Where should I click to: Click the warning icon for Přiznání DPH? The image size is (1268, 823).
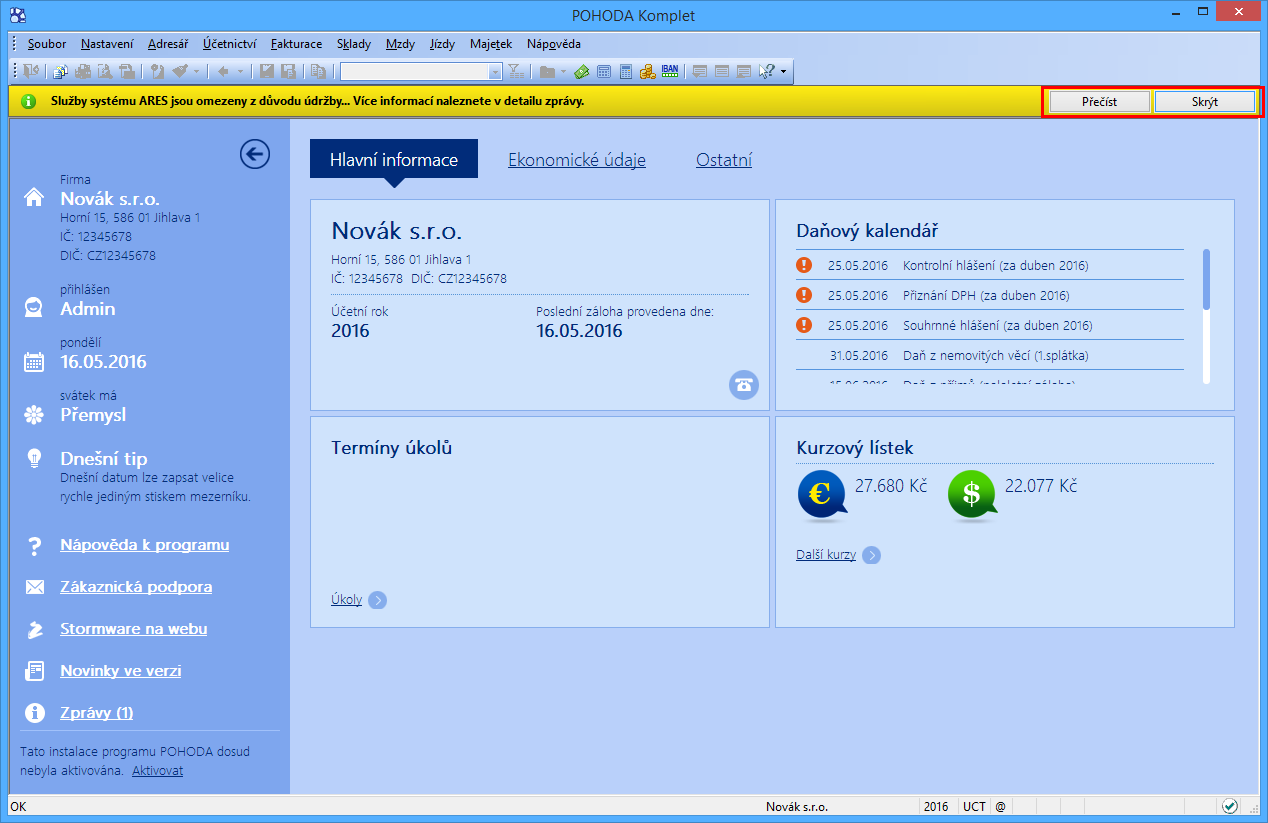click(x=804, y=295)
